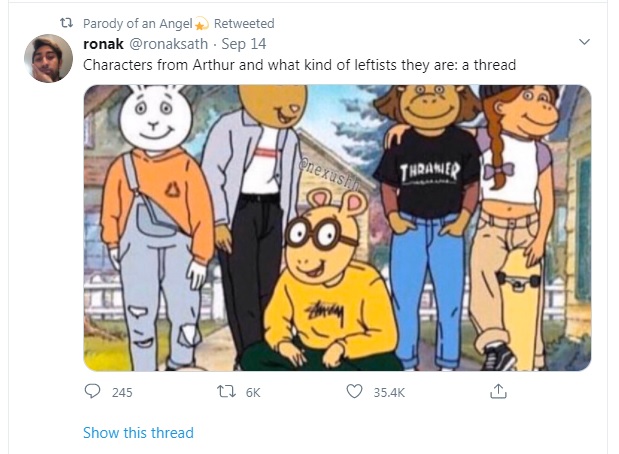Click the Retweeted label text
Viewport: 619px width, 454px height.
pos(244,24)
